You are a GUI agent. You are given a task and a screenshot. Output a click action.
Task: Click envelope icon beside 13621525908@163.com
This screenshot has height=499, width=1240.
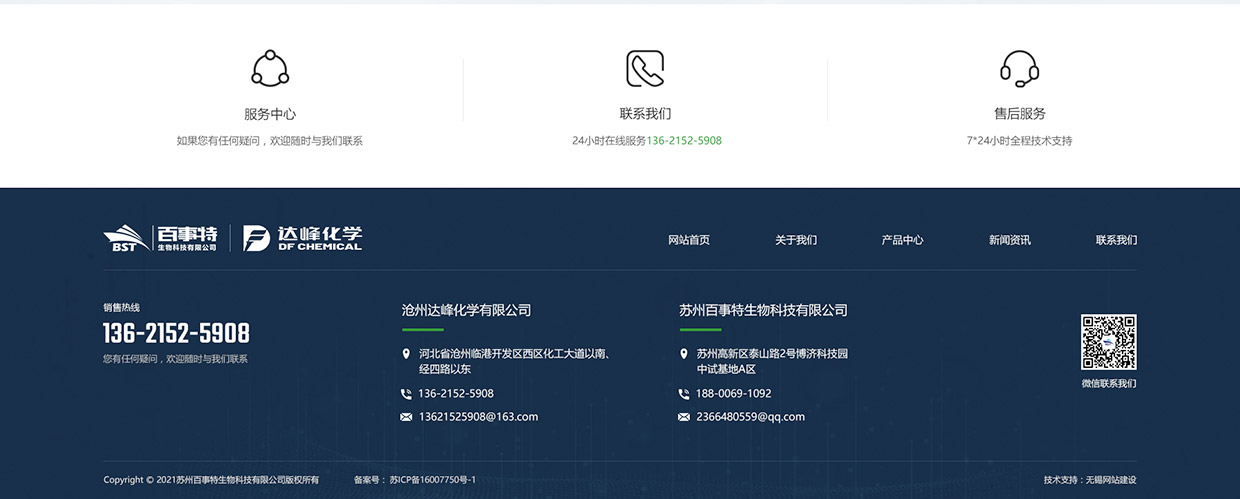[406, 417]
